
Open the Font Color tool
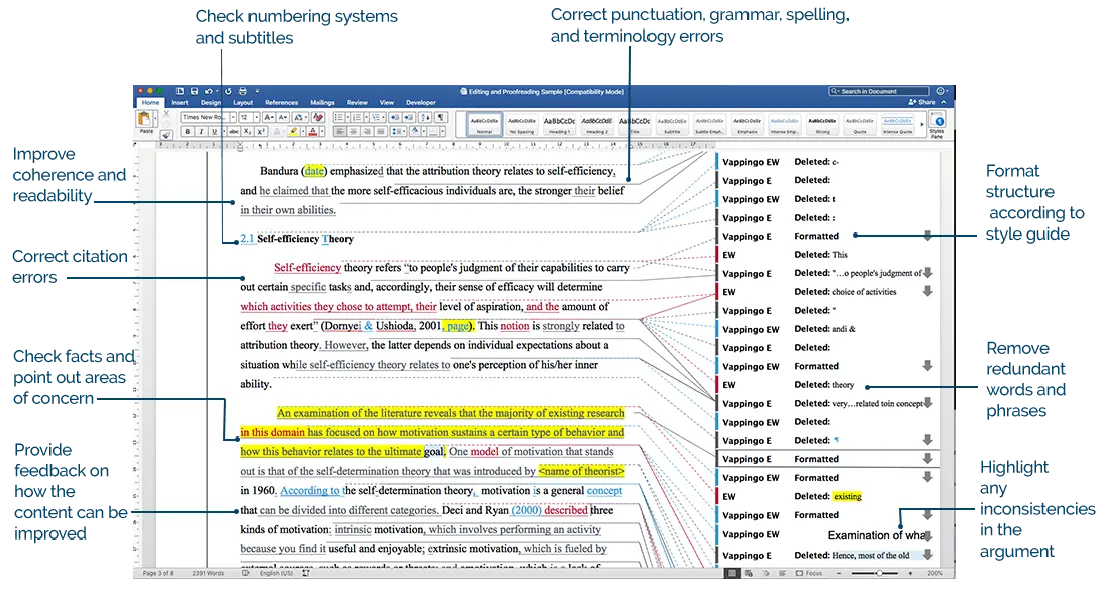(x=312, y=130)
